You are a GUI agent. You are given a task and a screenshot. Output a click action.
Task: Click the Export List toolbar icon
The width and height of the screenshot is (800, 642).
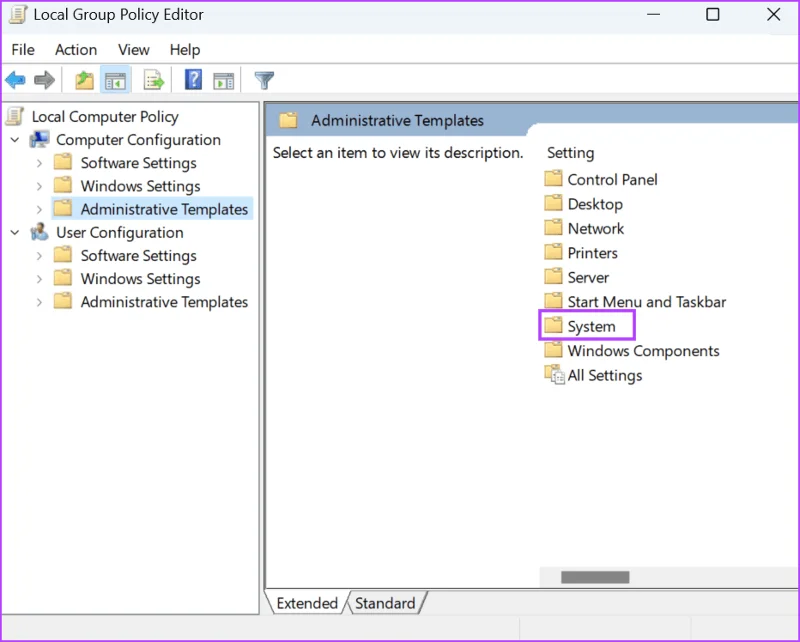[x=154, y=80]
